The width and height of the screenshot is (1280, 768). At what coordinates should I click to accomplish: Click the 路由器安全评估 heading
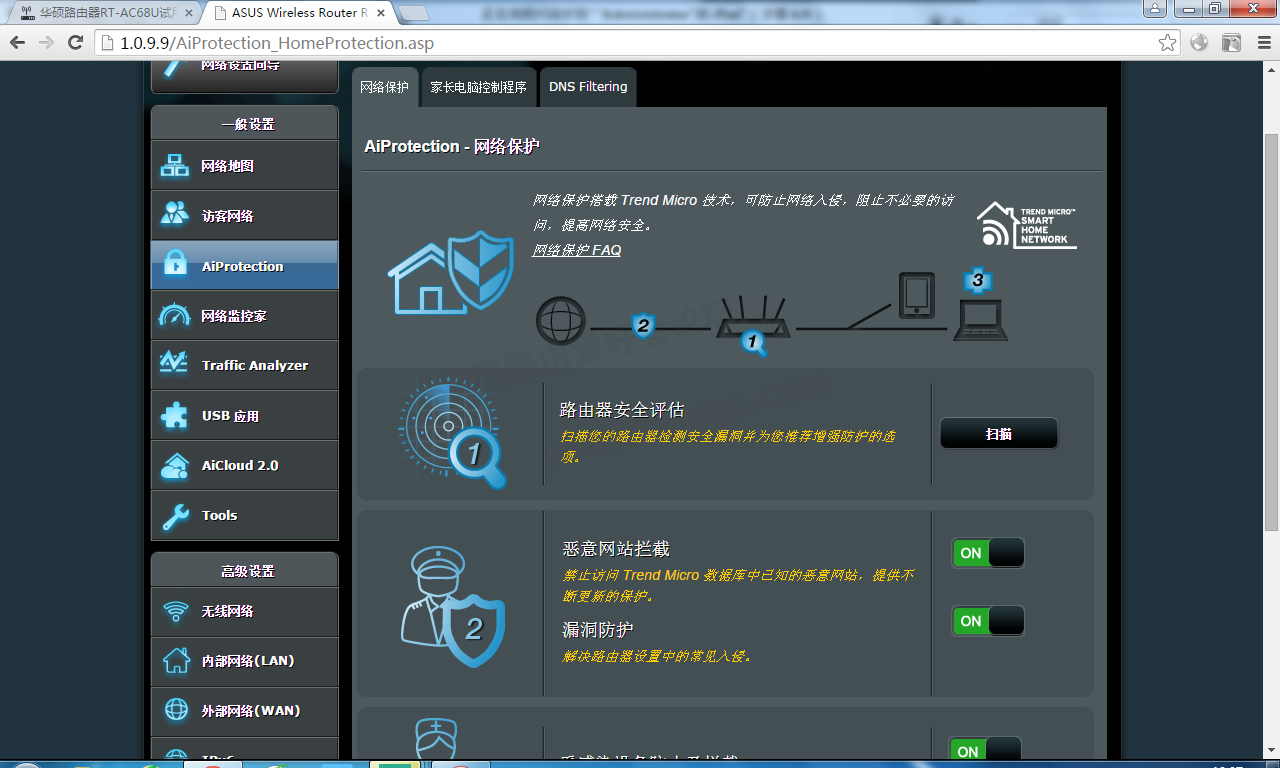(x=622, y=410)
